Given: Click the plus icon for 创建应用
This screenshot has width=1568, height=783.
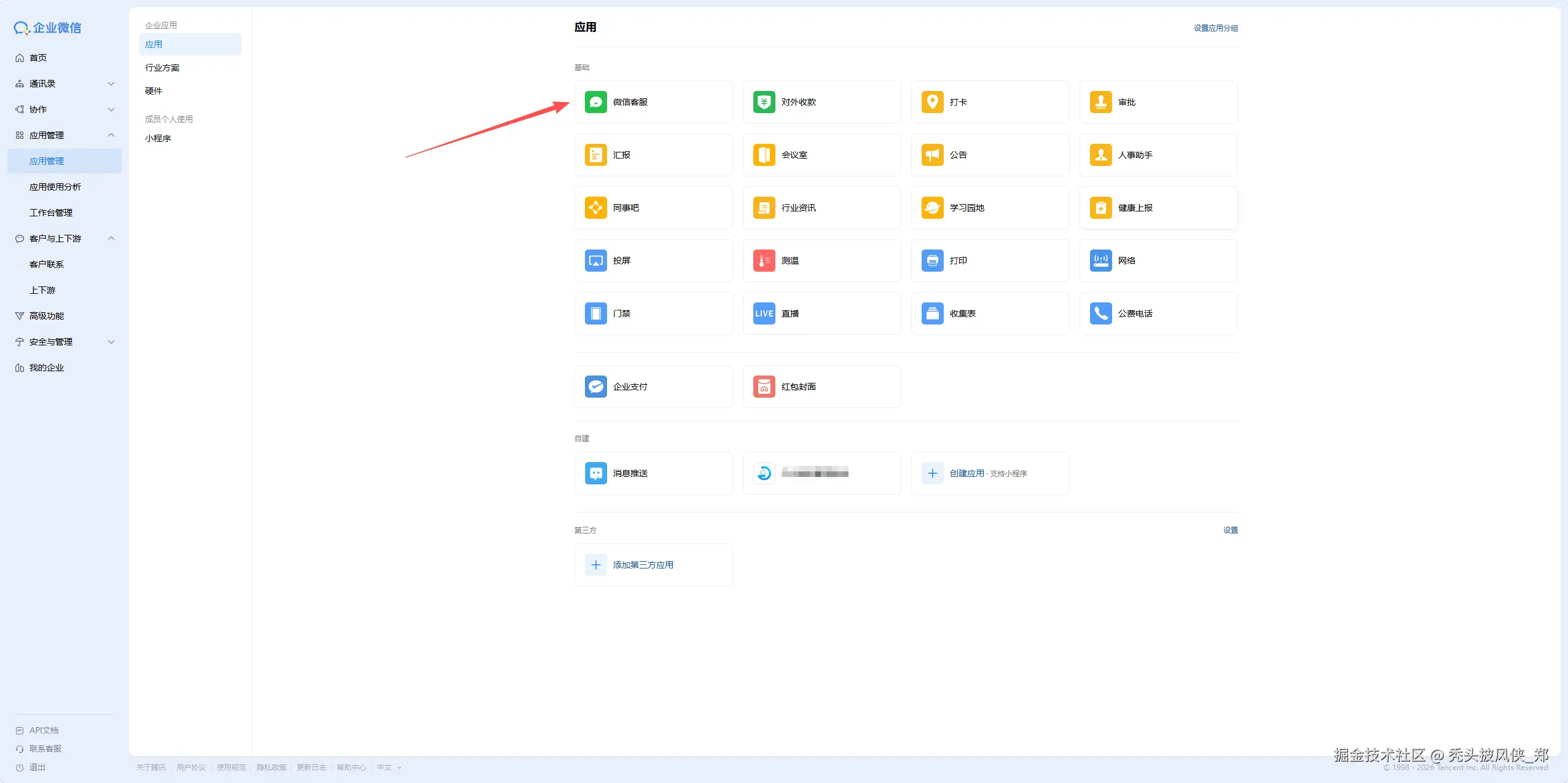Looking at the screenshot, I should [x=932, y=473].
